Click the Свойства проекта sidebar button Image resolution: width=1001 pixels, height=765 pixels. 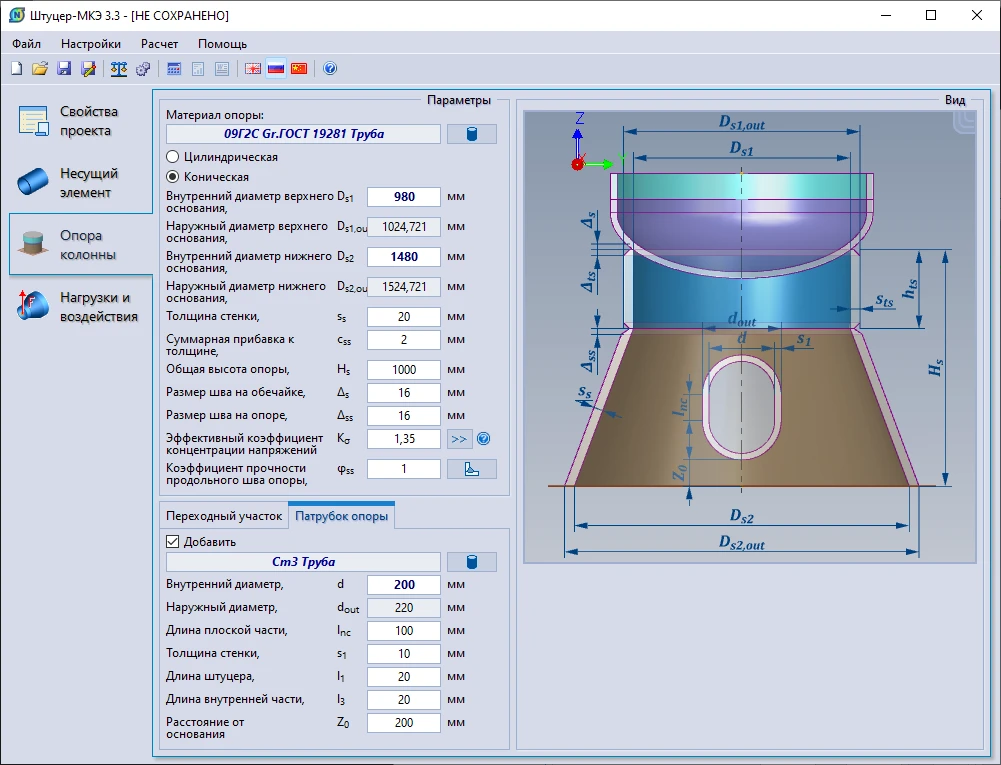pyautogui.click(x=80, y=121)
